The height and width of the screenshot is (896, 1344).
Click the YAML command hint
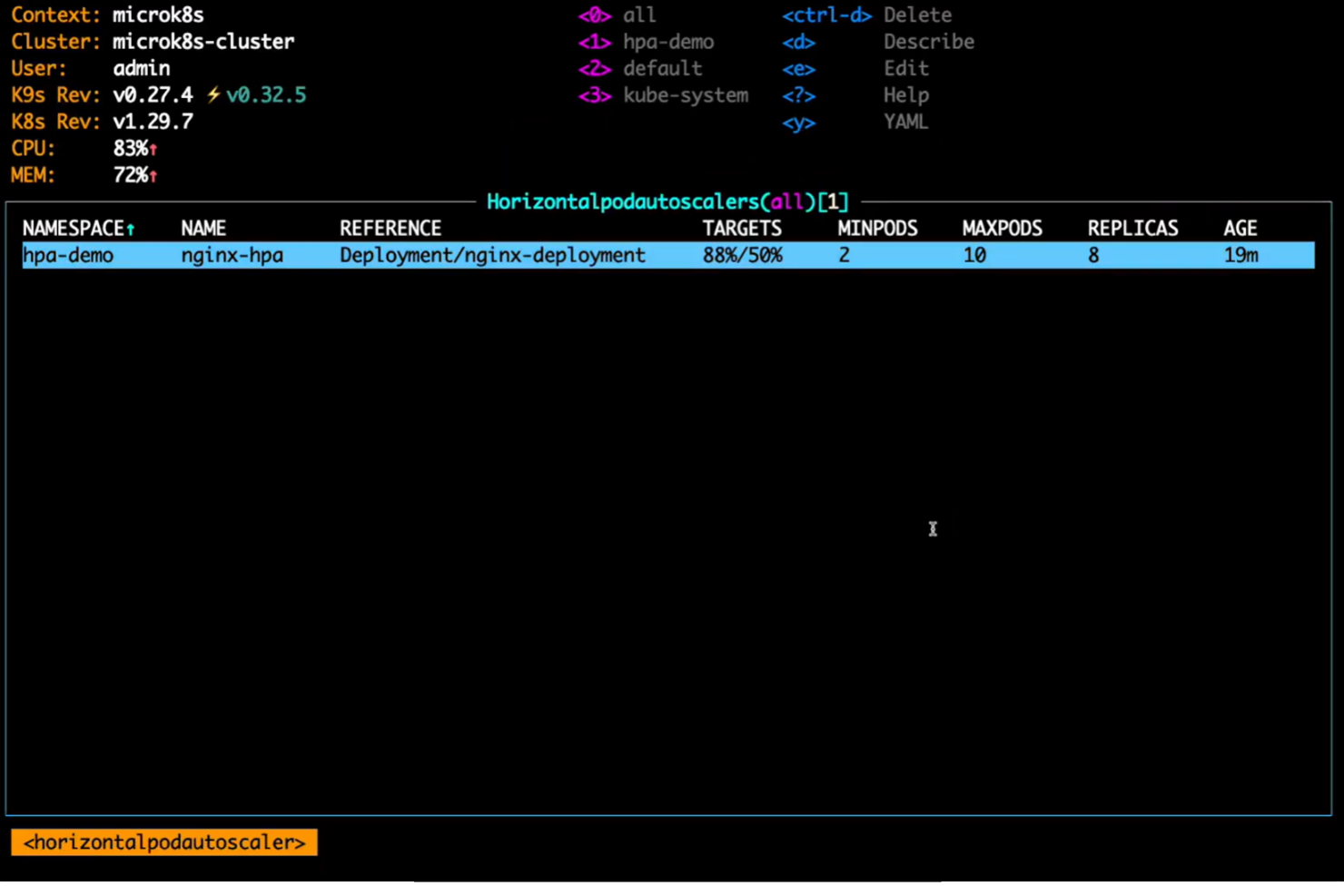coord(906,122)
